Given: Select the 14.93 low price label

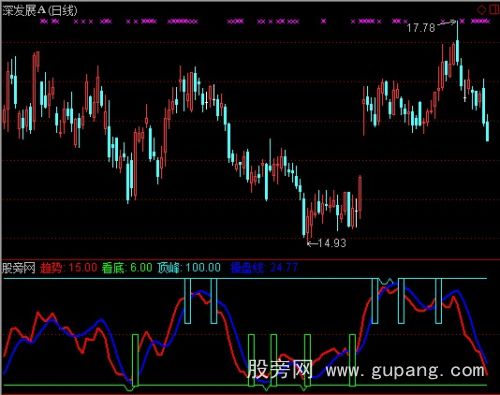Looking at the screenshot, I should pyautogui.click(x=332, y=243).
